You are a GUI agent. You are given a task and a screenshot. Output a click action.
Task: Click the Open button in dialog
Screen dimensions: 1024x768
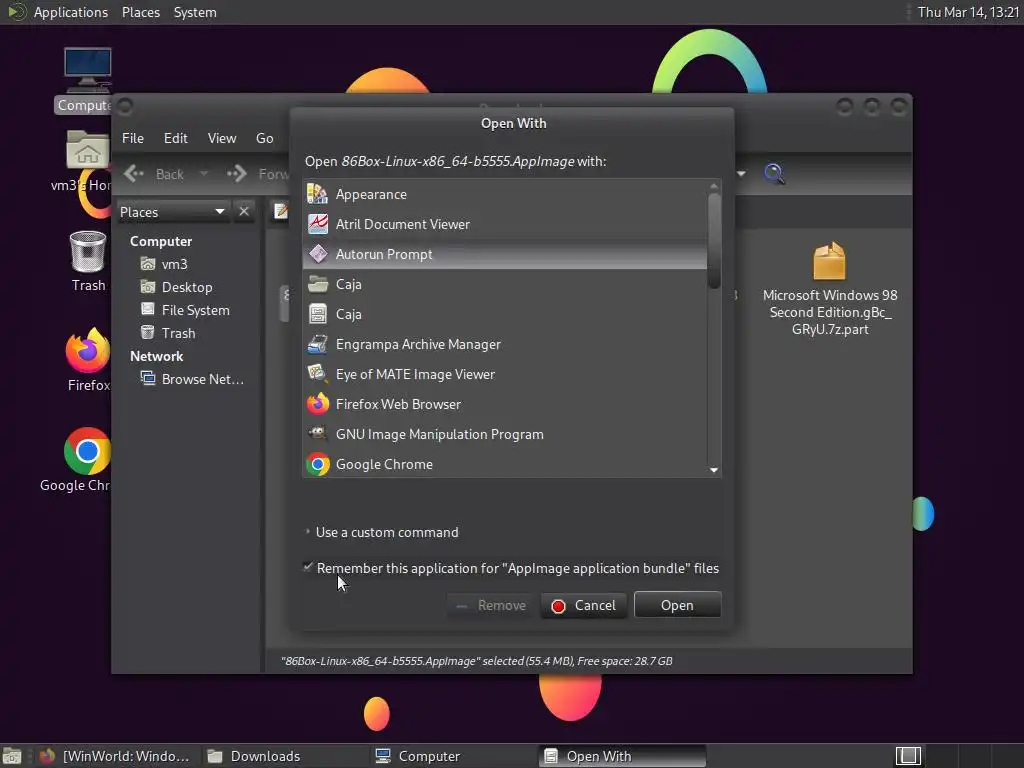pos(677,605)
